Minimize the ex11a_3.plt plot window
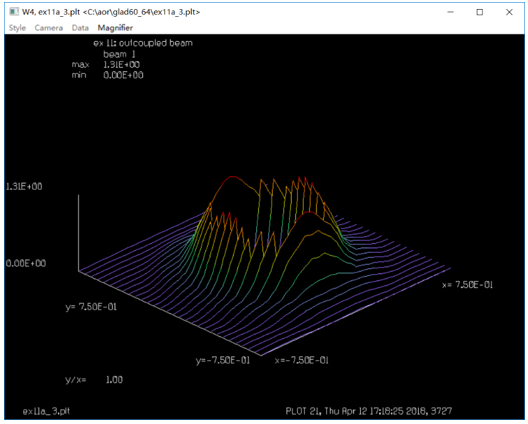Viewport: 528px width, 424px height. pyautogui.click(x=451, y=12)
